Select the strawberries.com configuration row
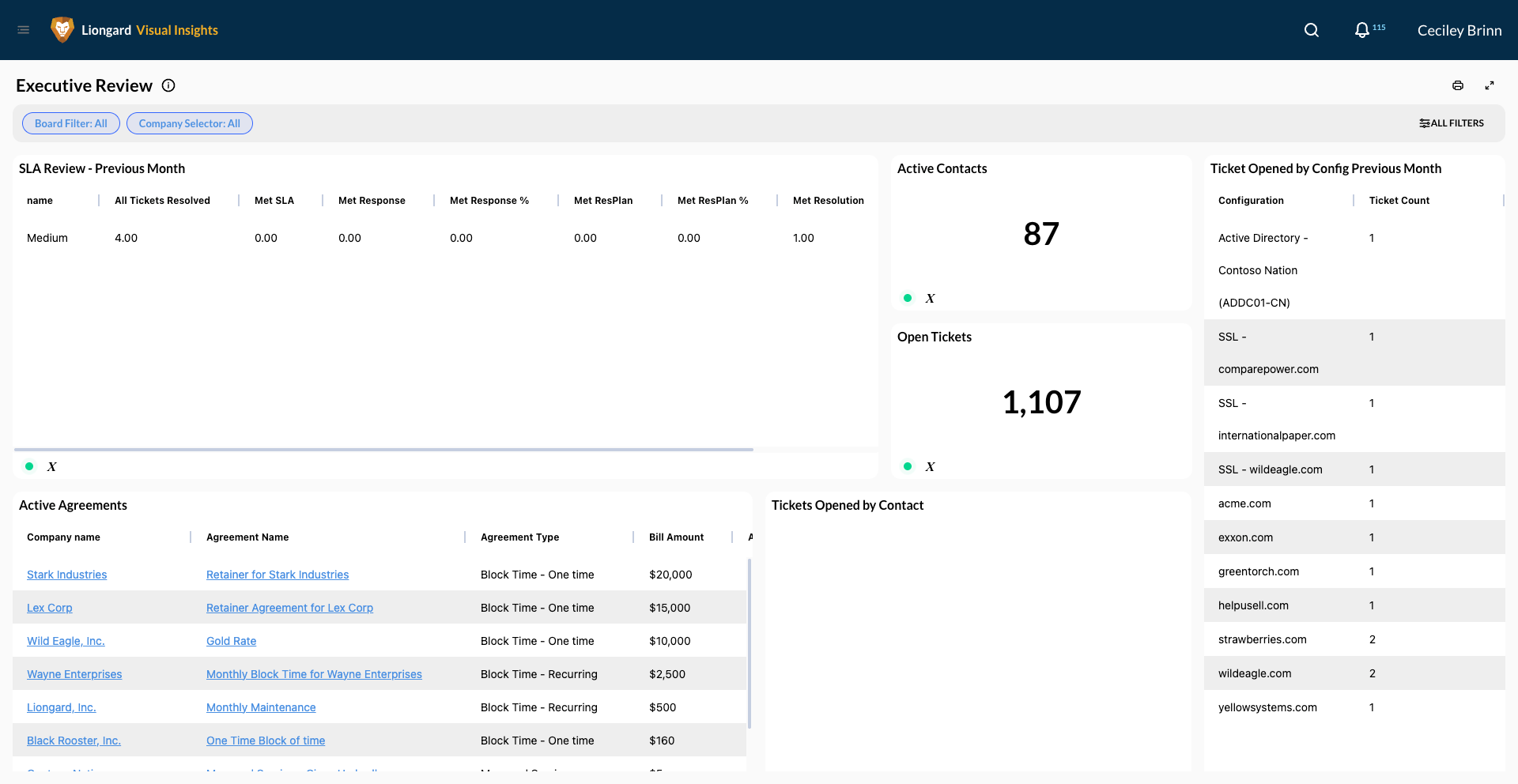1518x784 pixels. point(1354,639)
